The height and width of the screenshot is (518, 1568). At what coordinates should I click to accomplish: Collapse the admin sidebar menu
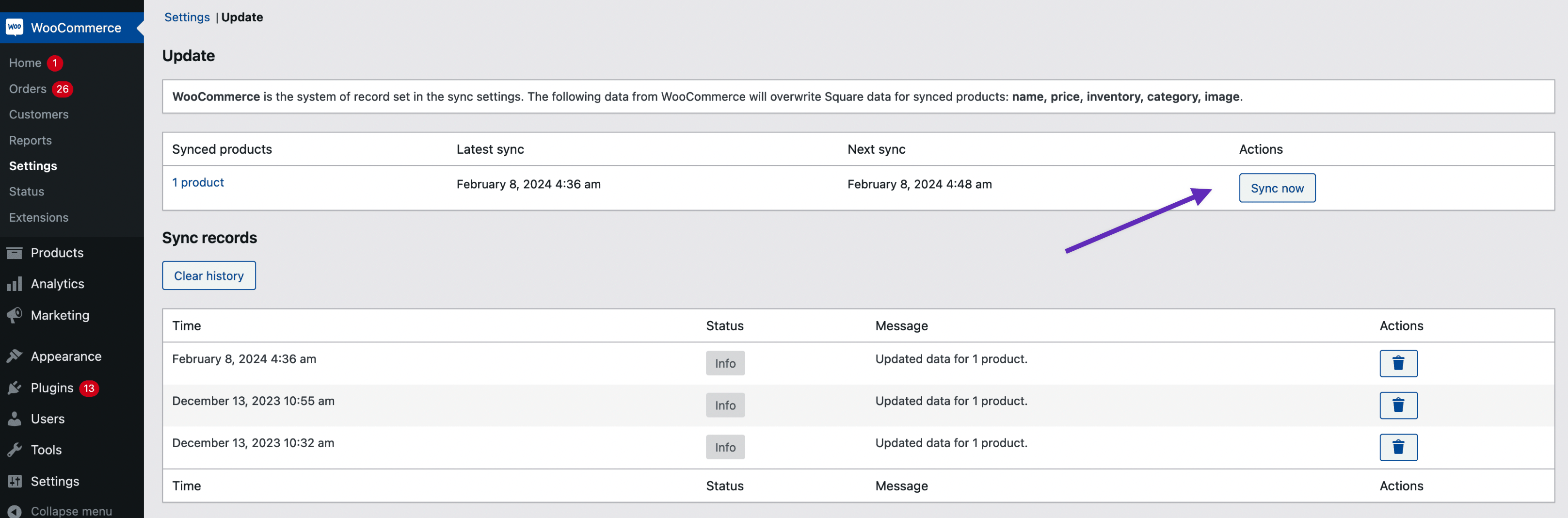coord(61,511)
